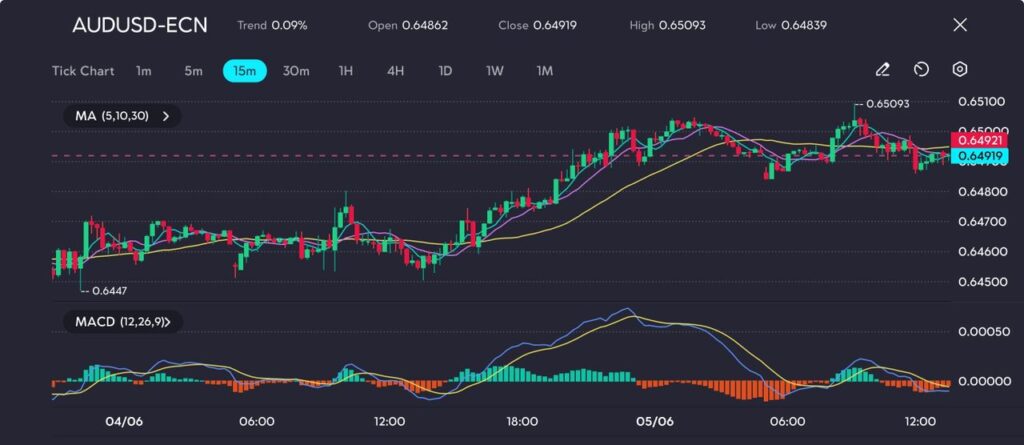Viewport: 1024px width, 445px height.
Task: Choose the 1M monthly timeframe
Action: pos(544,71)
